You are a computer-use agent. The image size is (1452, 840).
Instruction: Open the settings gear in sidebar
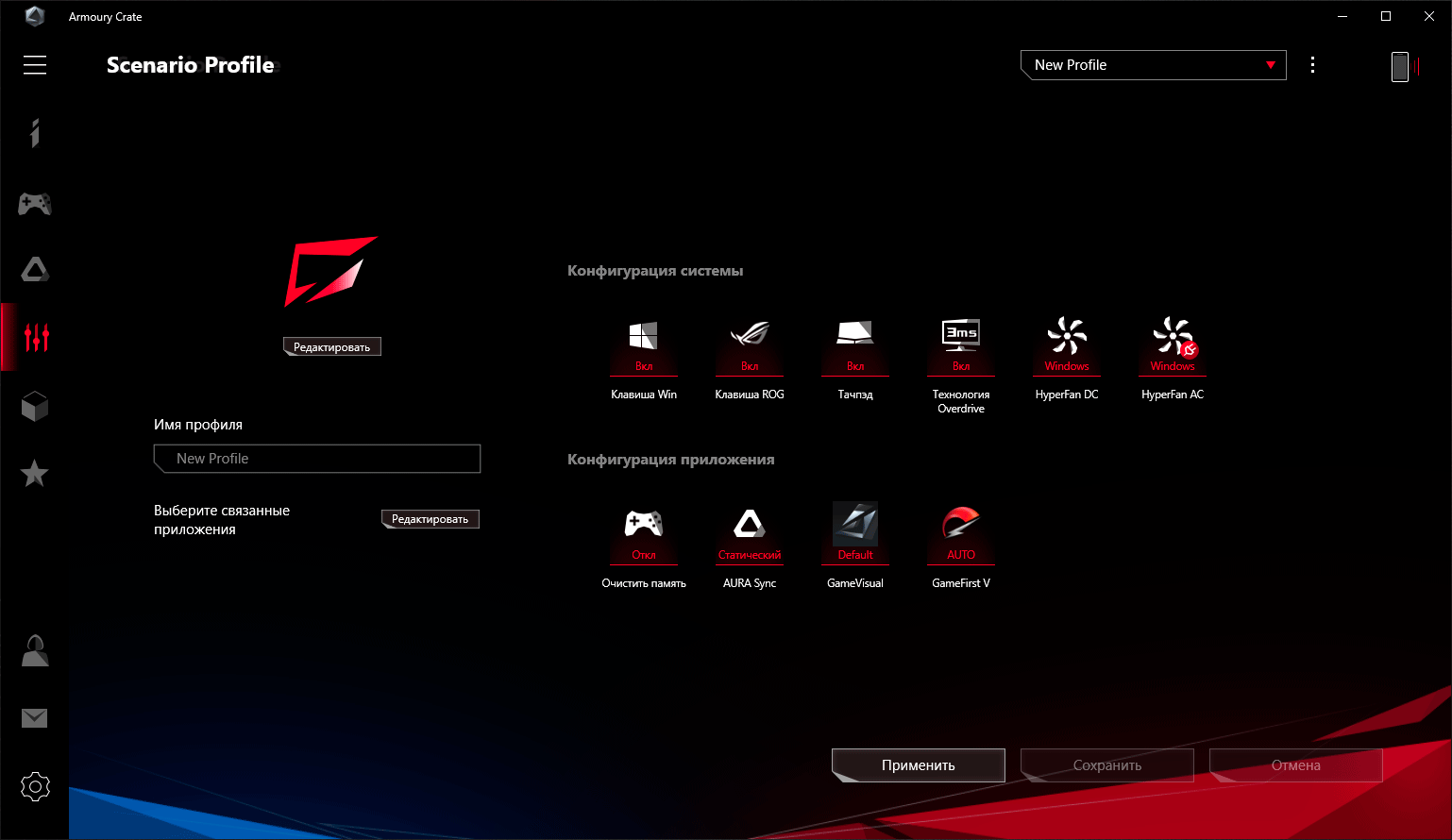coord(35,786)
